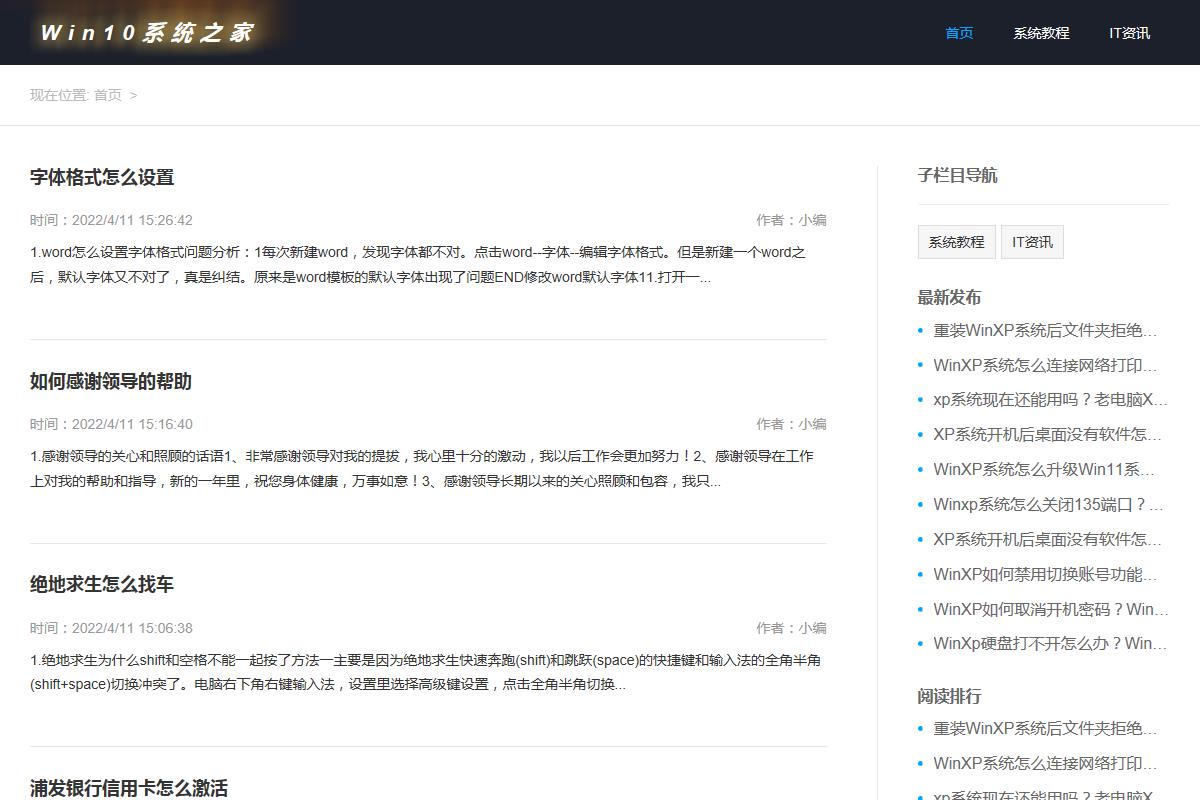The width and height of the screenshot is (1200, 800).
Task: Open WinXp硬盘打不开怎么办 link
Action: [x=1050, y=643]
